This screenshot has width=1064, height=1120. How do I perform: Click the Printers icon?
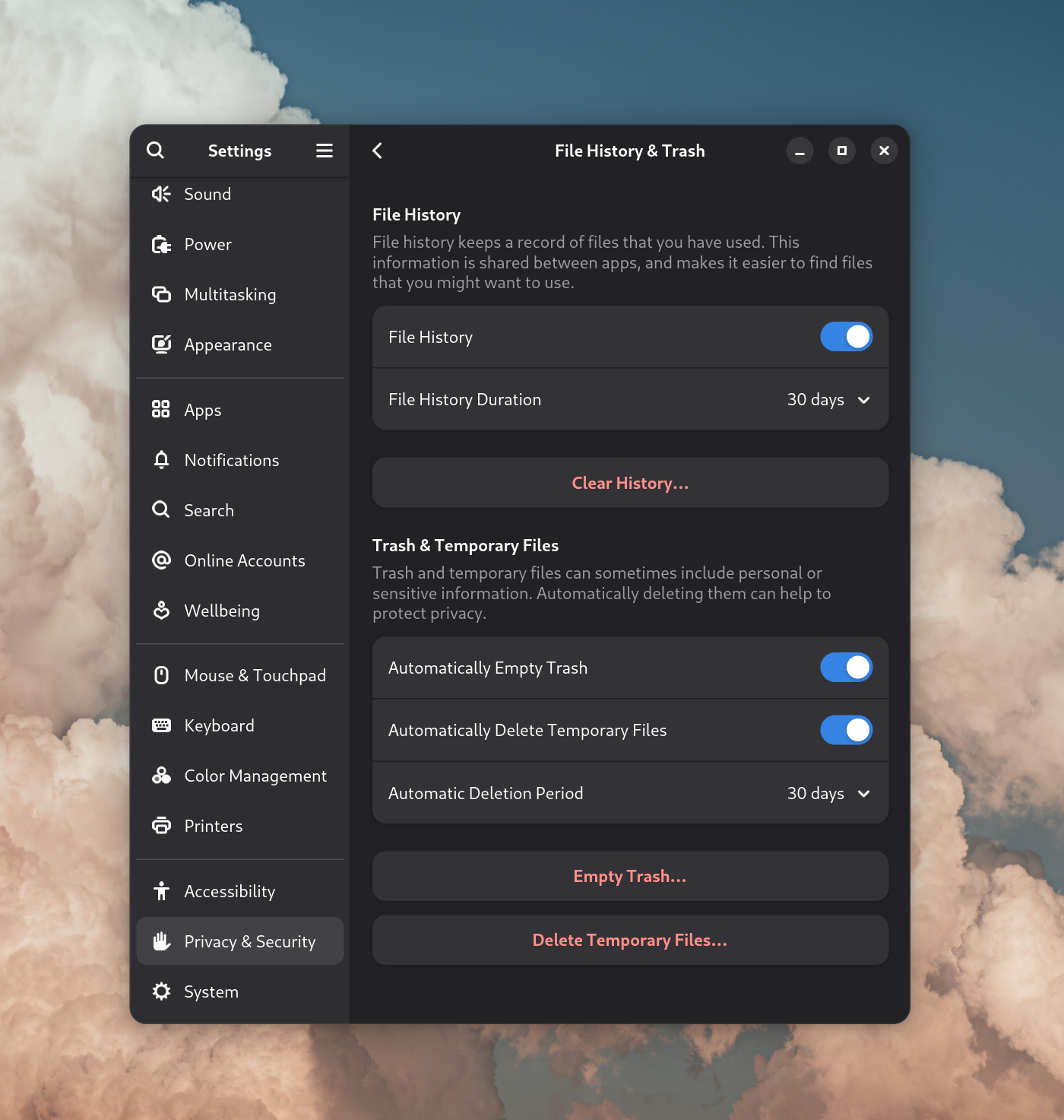(x=161, y=826)
